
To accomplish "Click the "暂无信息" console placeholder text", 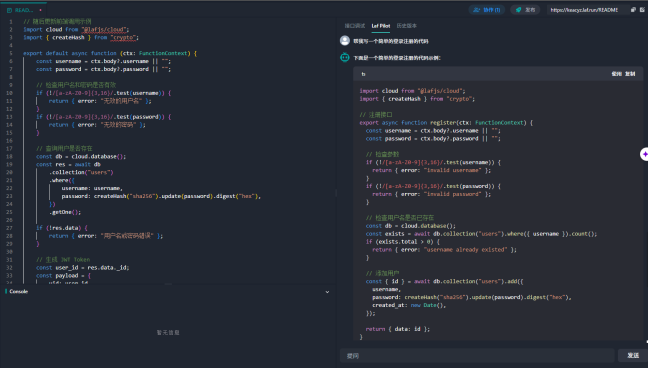I will (168, 332).
